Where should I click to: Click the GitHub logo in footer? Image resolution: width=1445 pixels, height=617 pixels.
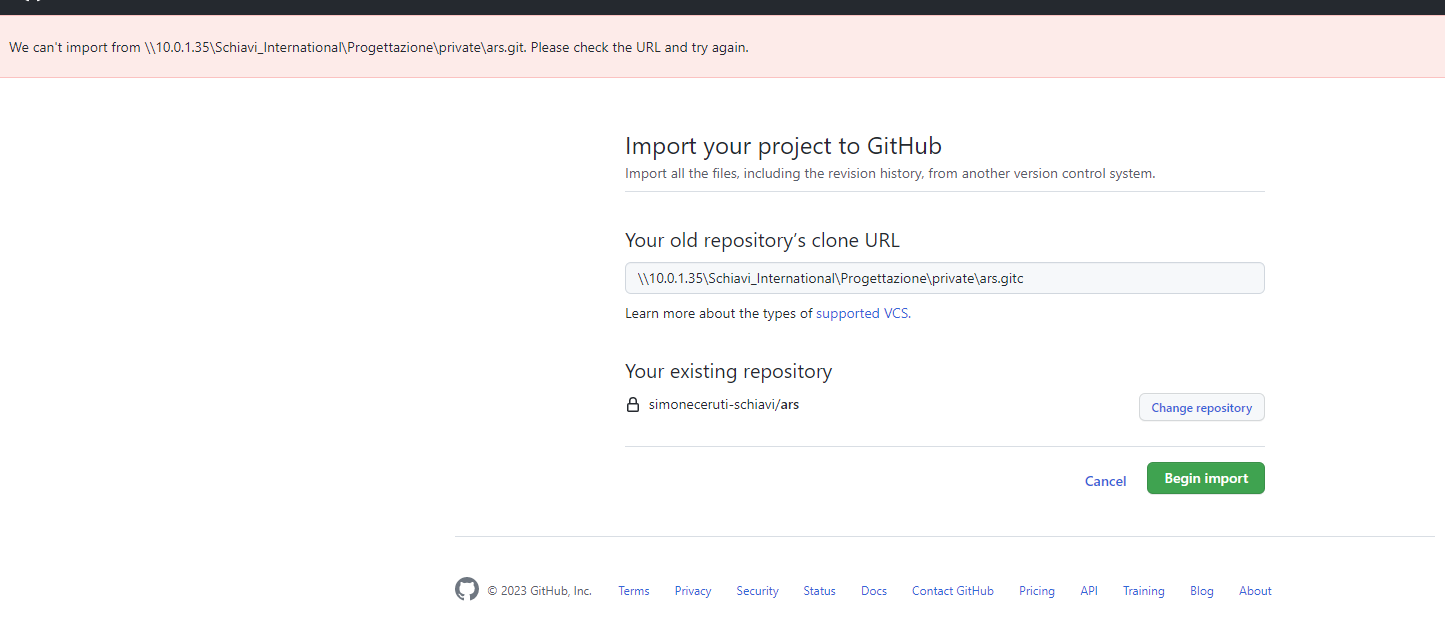[467, 589]
